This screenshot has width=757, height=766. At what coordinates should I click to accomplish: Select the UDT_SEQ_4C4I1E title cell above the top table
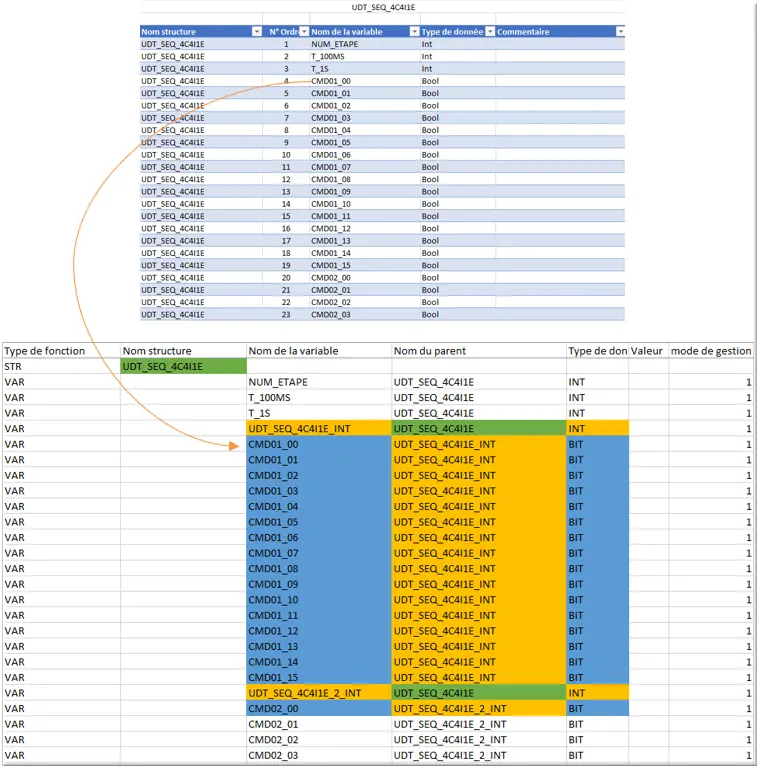coord(383,7)
